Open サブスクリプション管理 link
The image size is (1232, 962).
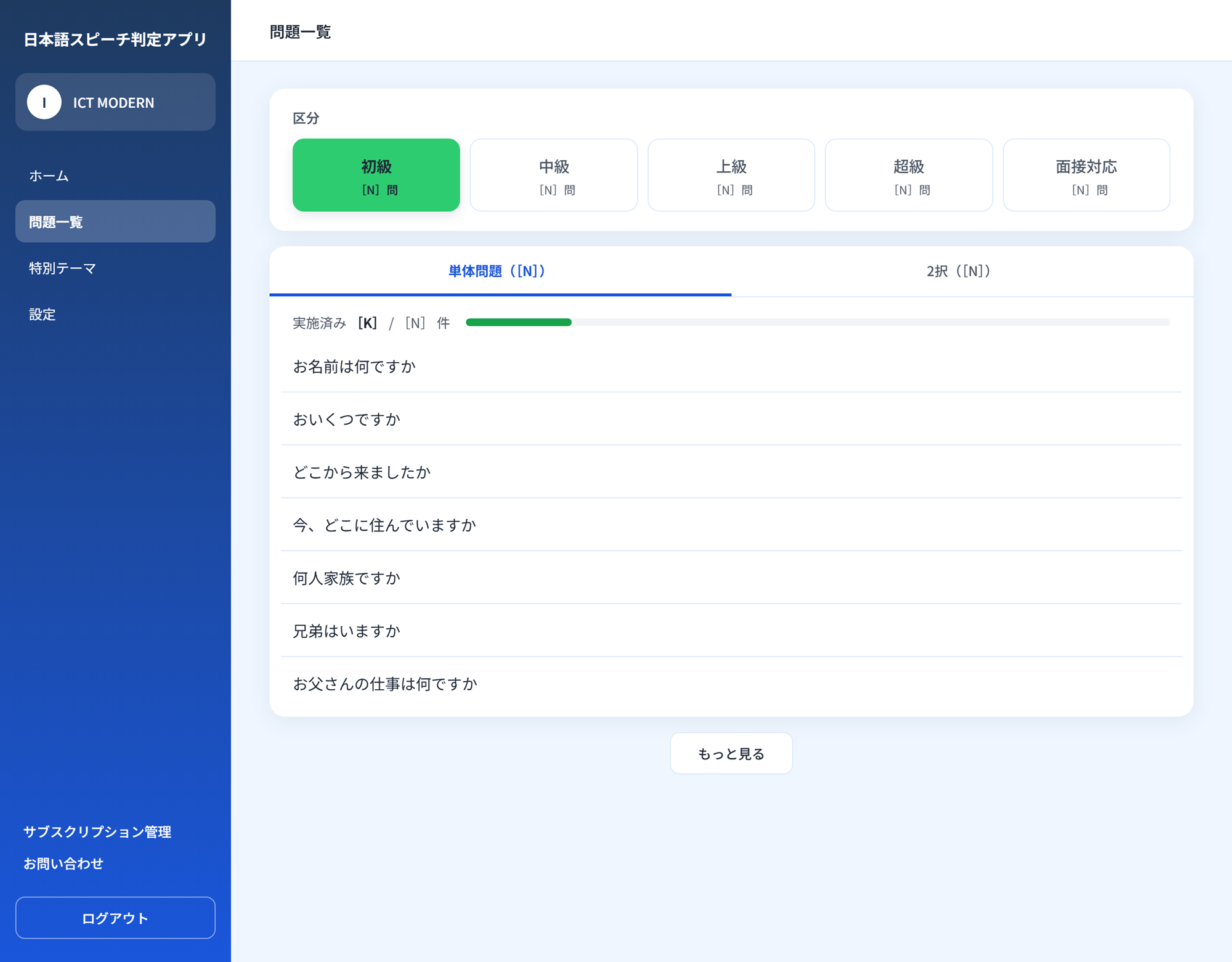click(x=97, y=831)
